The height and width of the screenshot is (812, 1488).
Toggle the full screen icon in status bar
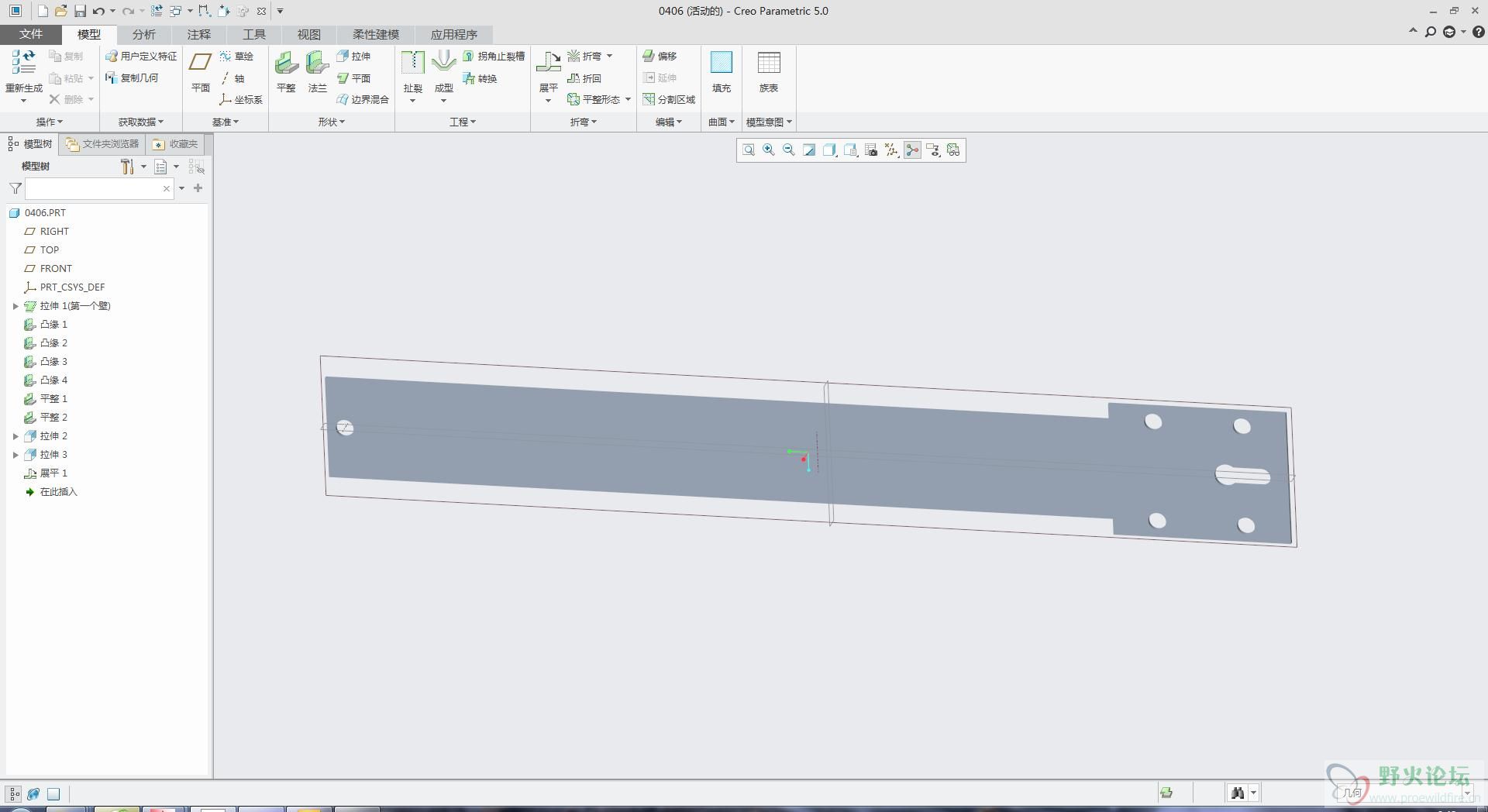coord(53,793)
